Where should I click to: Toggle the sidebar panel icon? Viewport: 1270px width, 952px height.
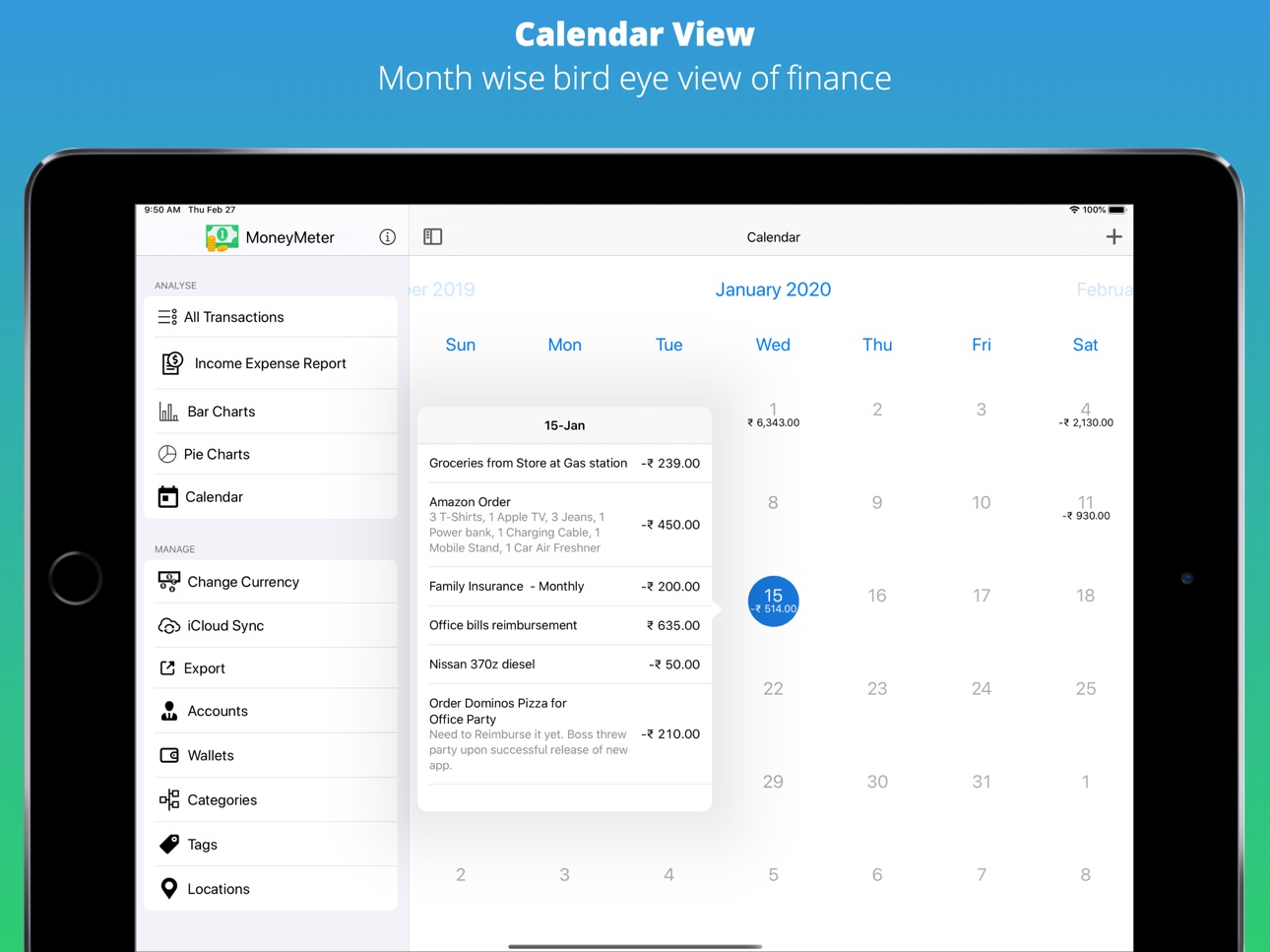tap(432, 237)
